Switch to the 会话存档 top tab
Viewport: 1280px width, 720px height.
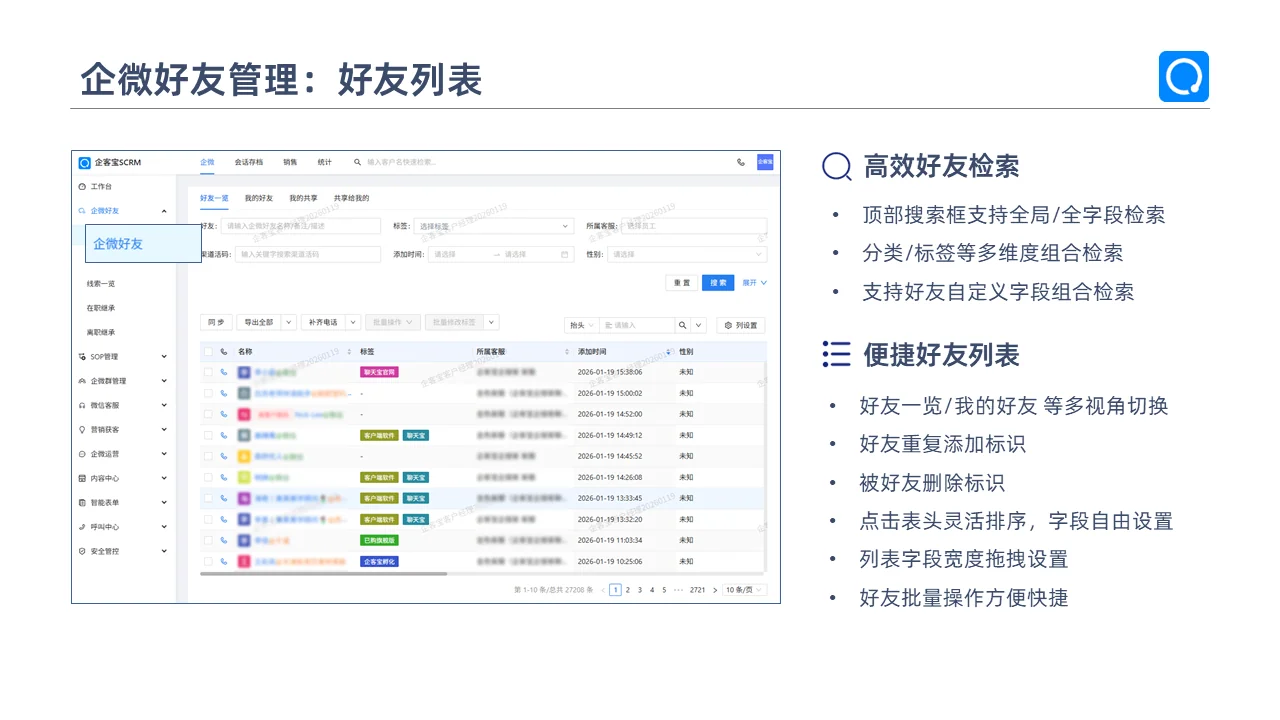249,162
